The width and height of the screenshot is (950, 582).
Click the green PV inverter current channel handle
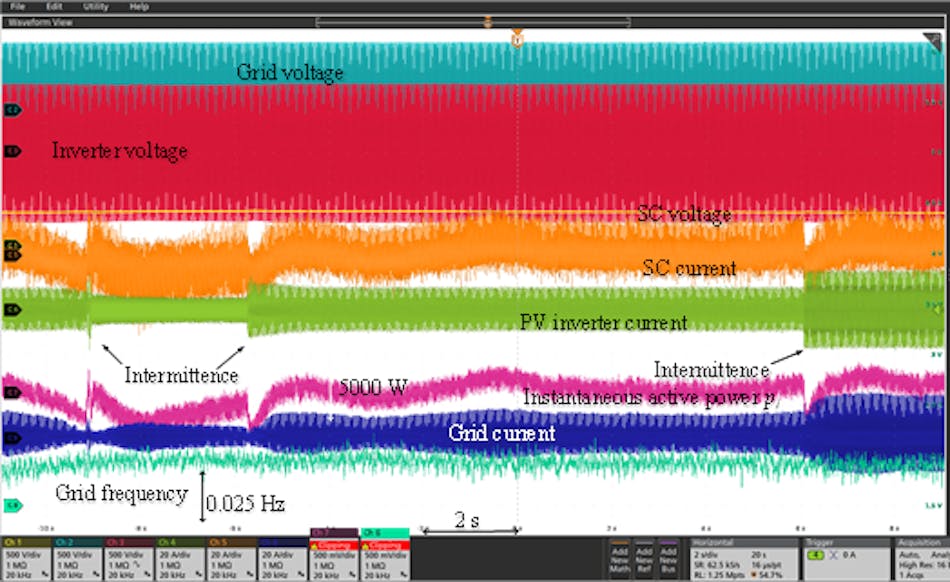click(x=12, y=310)
